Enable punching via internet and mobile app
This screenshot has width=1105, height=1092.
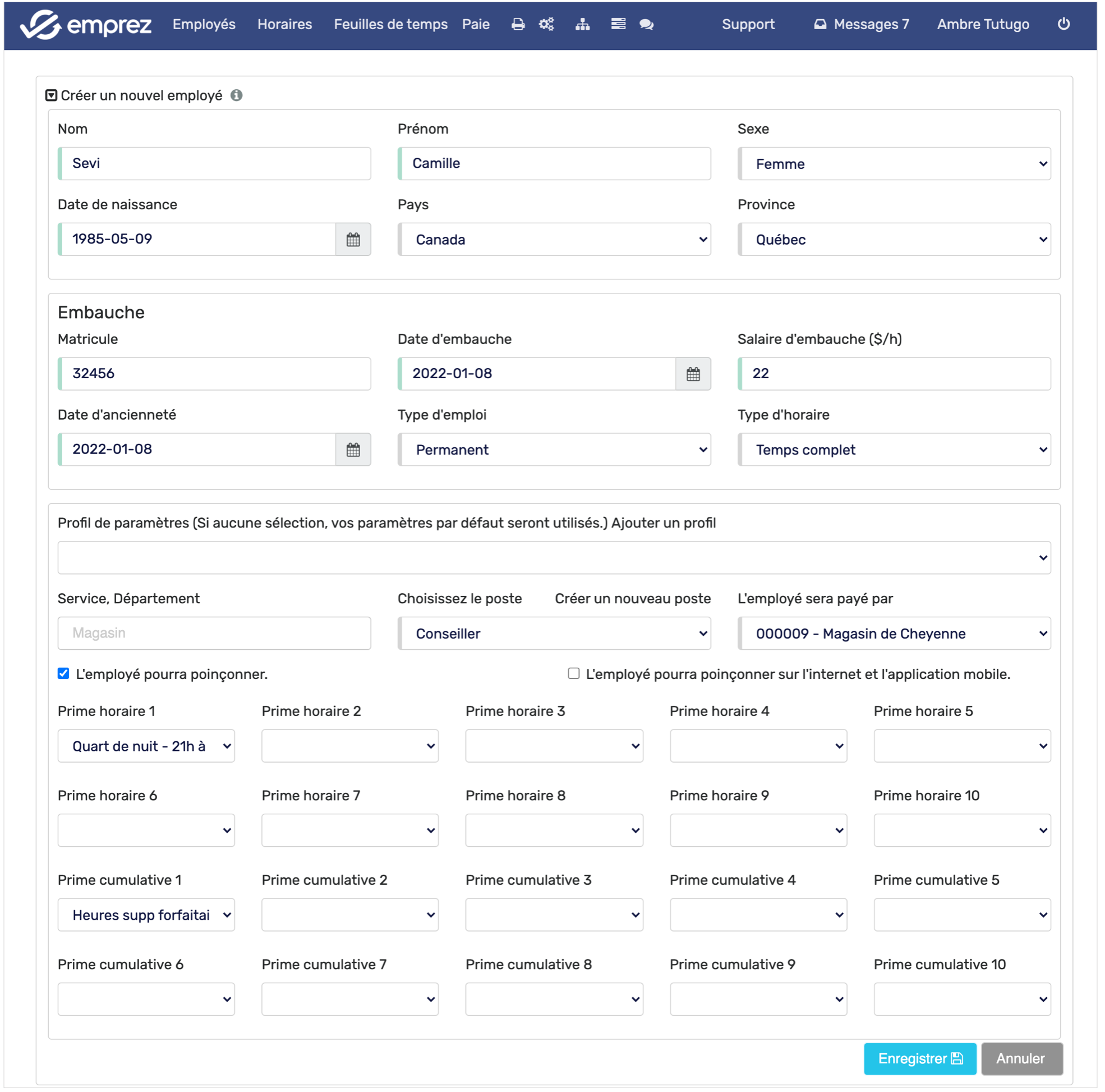tap(573, 673)
